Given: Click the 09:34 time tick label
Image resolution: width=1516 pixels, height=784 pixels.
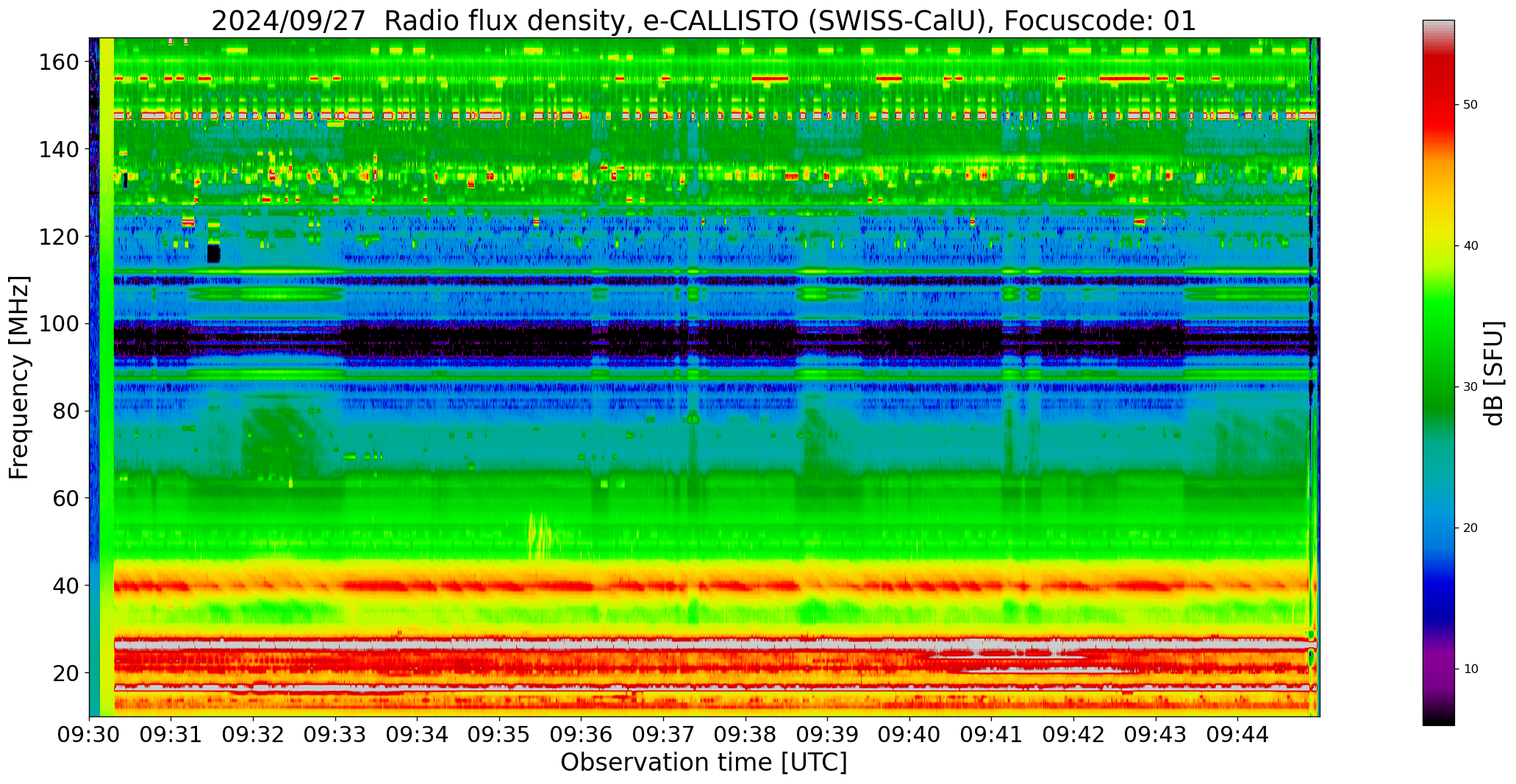Looking at the screenshot, I should point(418,734).
